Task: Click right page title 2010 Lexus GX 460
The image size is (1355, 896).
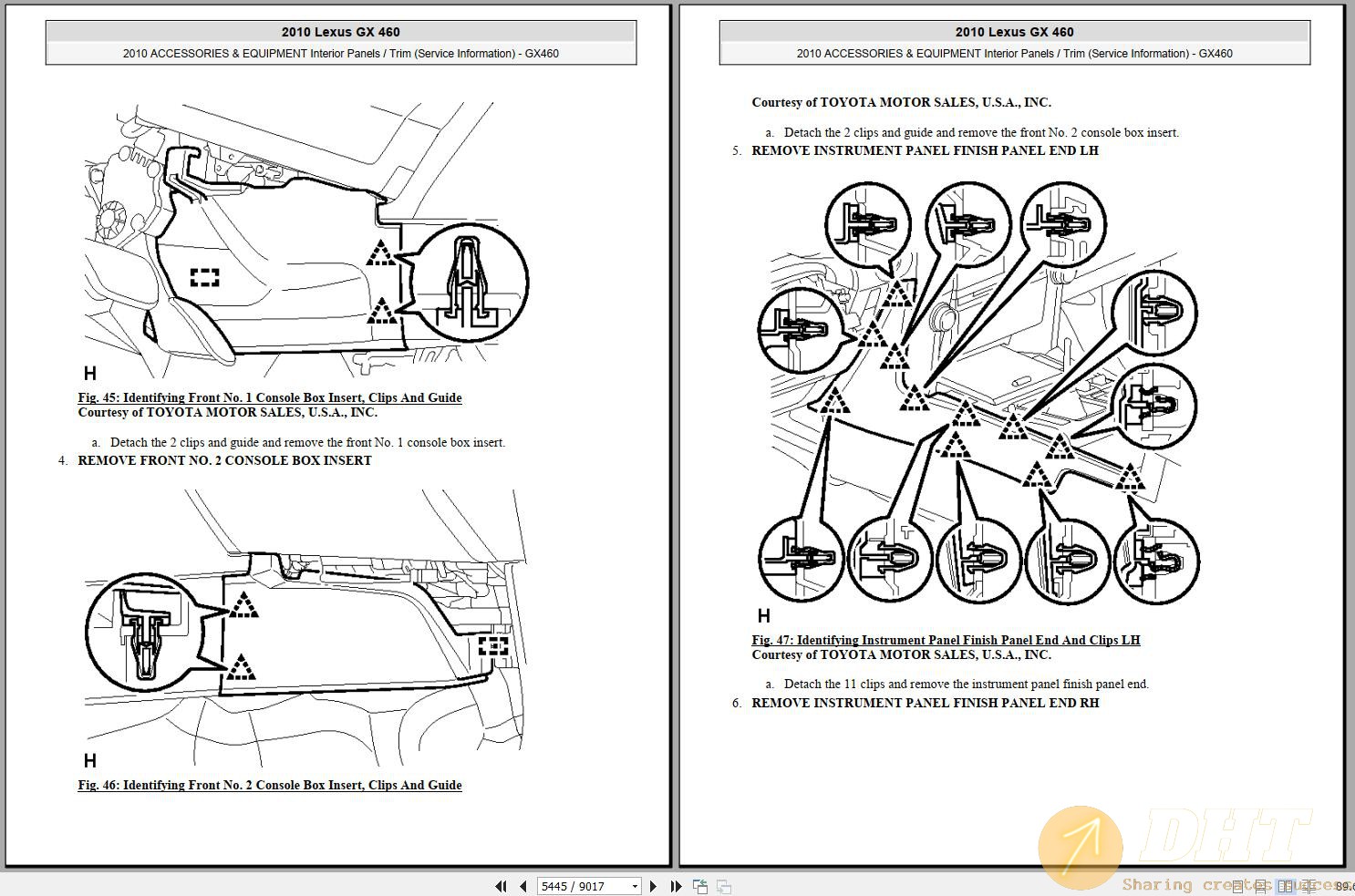Action: 1015,31
